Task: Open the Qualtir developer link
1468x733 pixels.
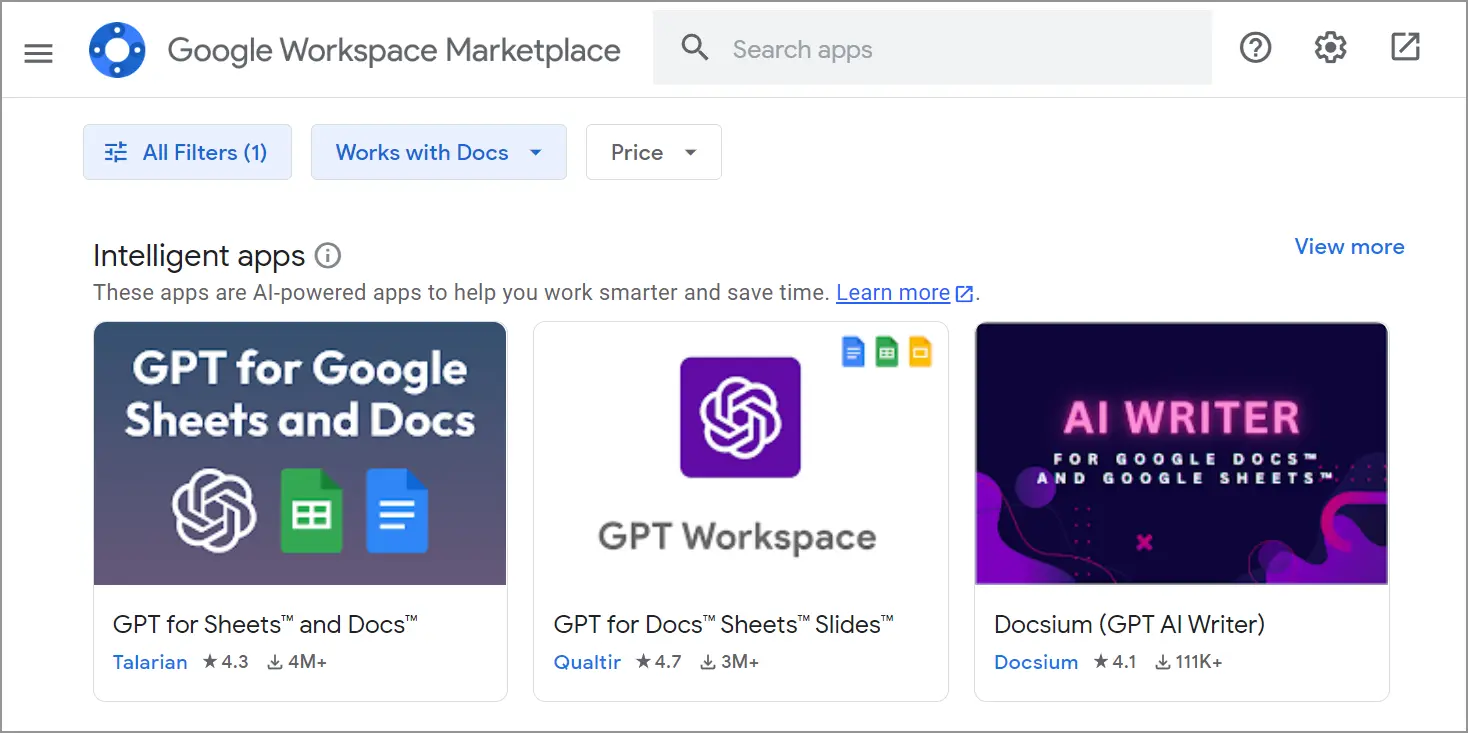Action: point(587,662)
